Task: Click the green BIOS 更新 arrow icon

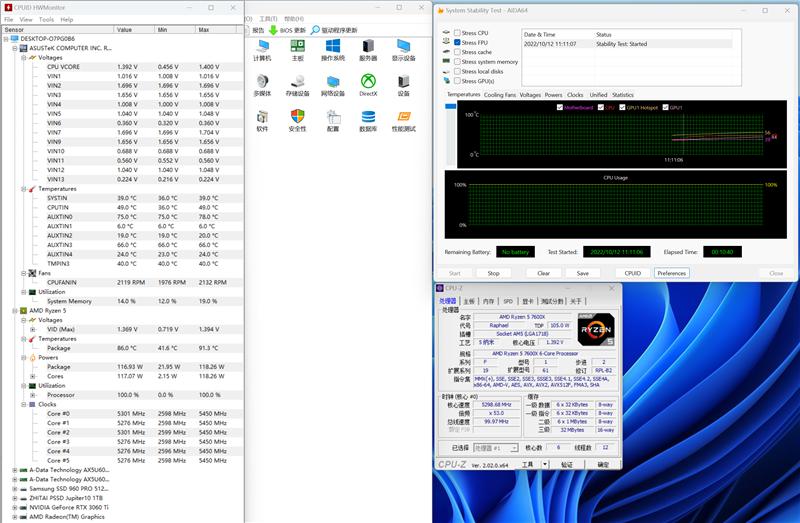Action: (x=273, y=30)
